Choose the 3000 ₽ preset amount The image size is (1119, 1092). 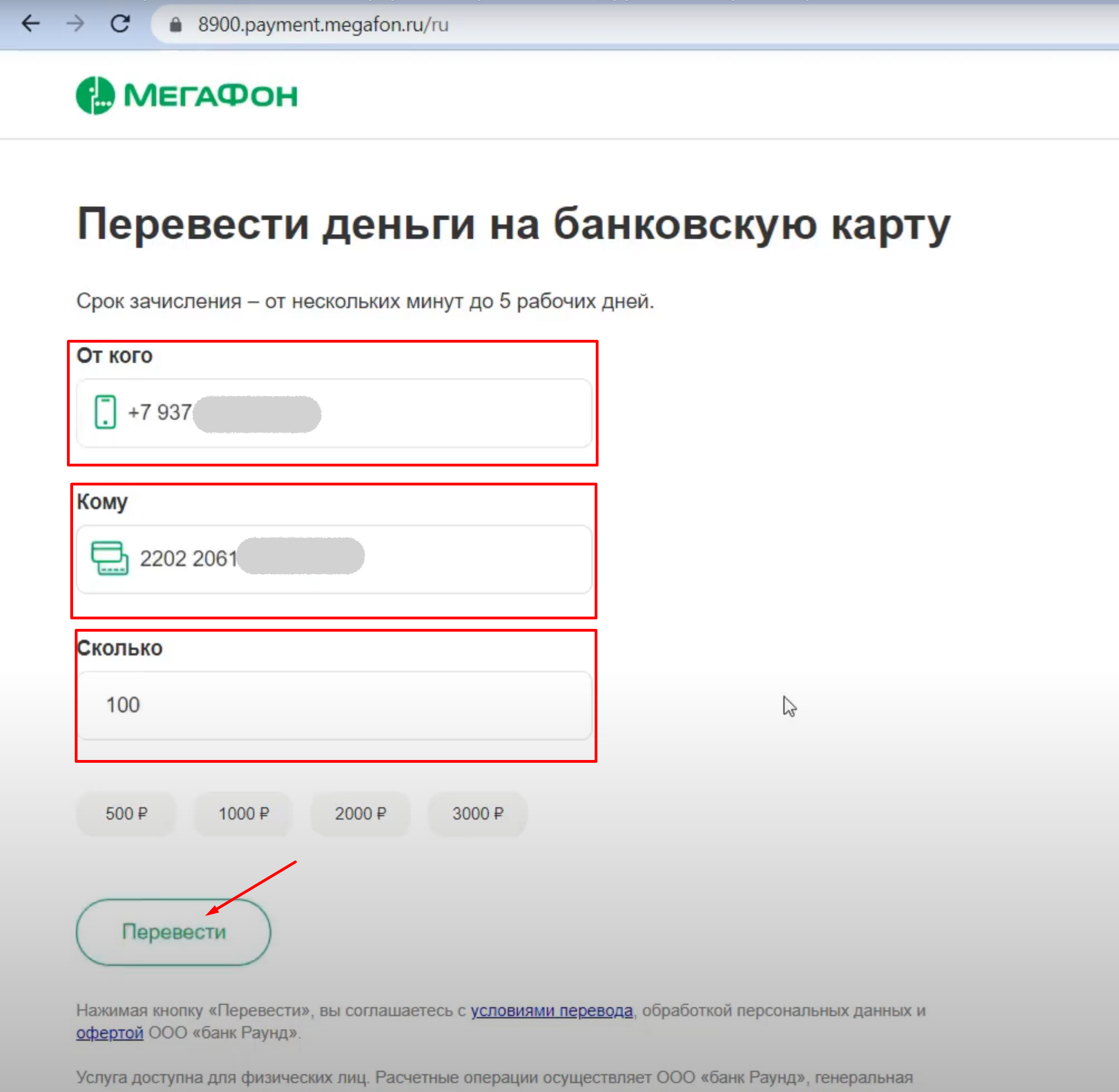477,813
